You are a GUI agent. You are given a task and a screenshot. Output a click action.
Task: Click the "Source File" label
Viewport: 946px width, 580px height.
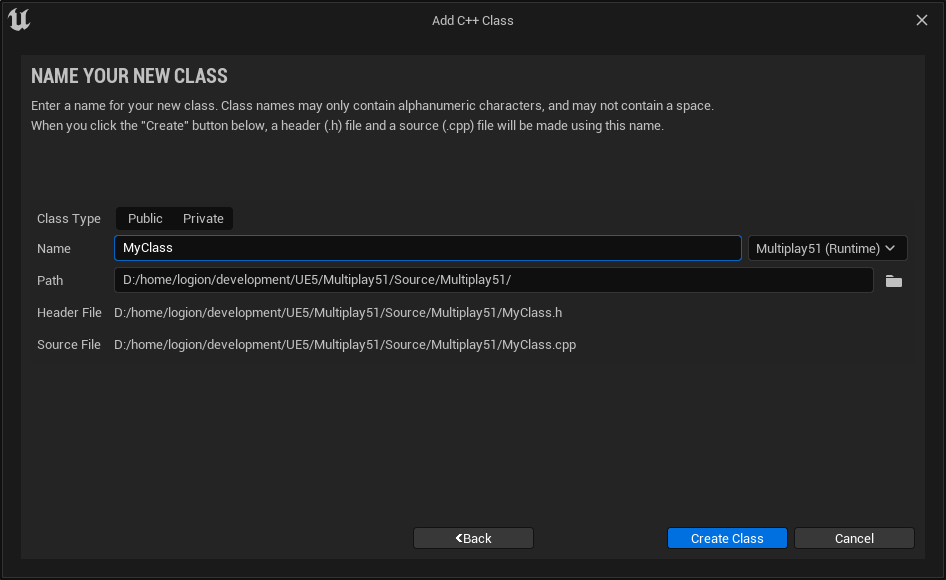tap(69, 345)
